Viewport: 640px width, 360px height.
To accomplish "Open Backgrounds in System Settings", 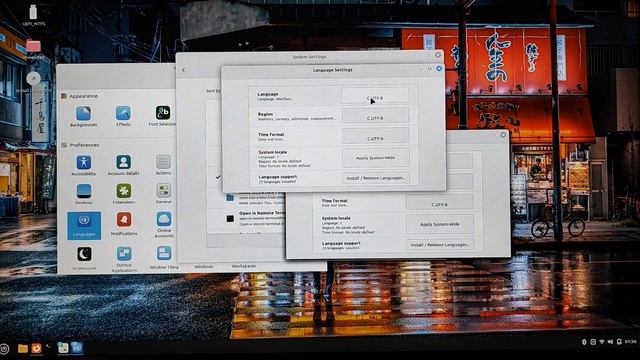I will (x=83, y=116).
